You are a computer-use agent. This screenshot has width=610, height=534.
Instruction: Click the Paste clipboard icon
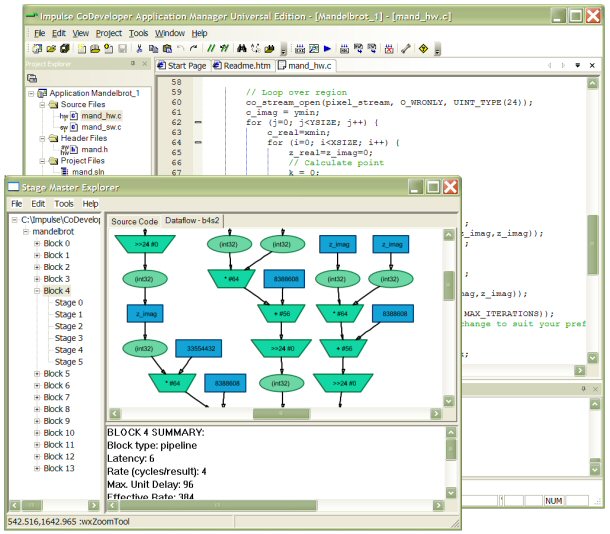pyautogui.click(x=167, y=49)
